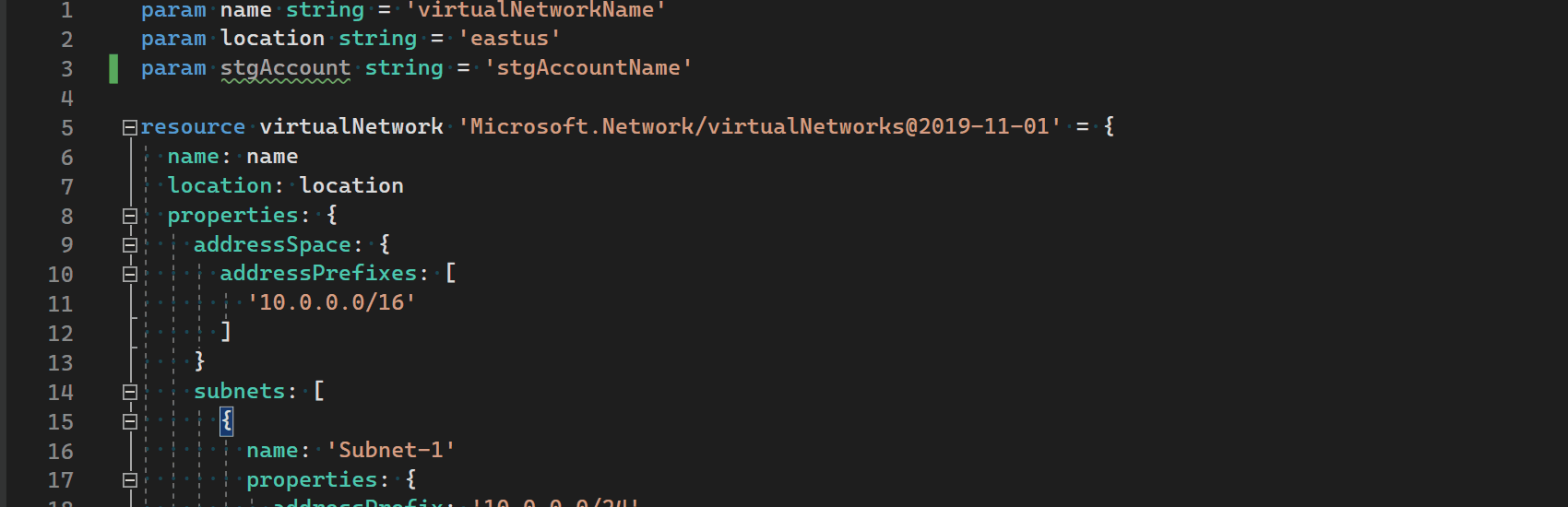Fold the addressPrefixes array
The width and height of the screenshot is (1568, 507).
pyautogui.click(x=130, y=274)
